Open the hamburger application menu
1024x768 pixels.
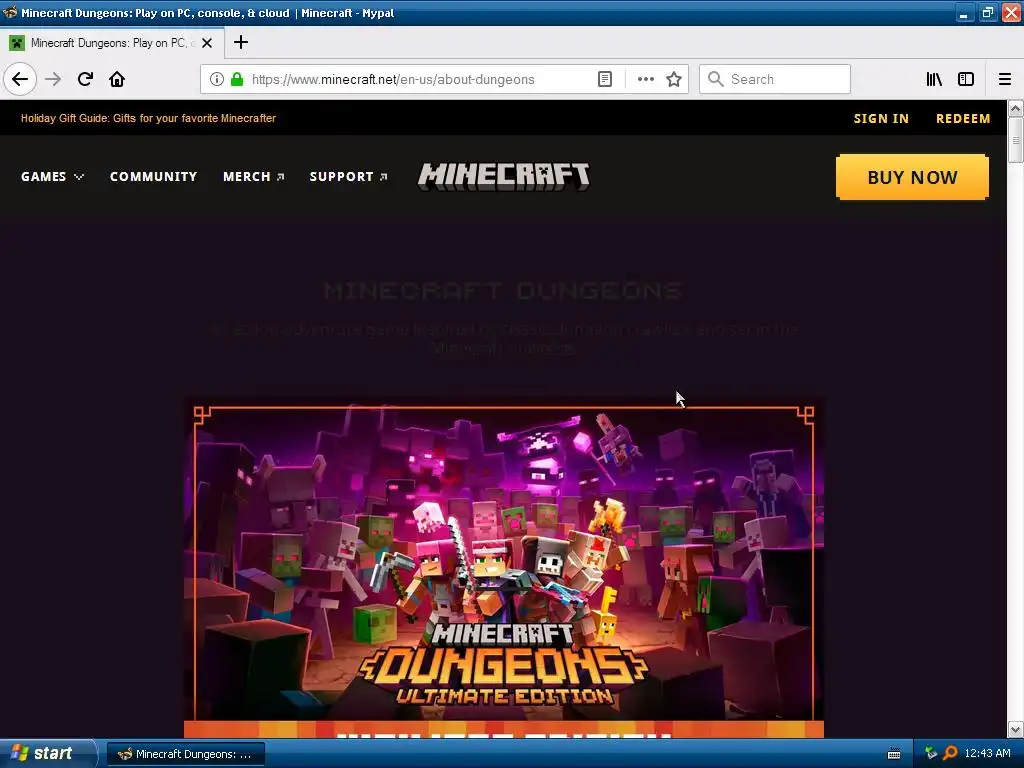click(x=1005, y=79)
